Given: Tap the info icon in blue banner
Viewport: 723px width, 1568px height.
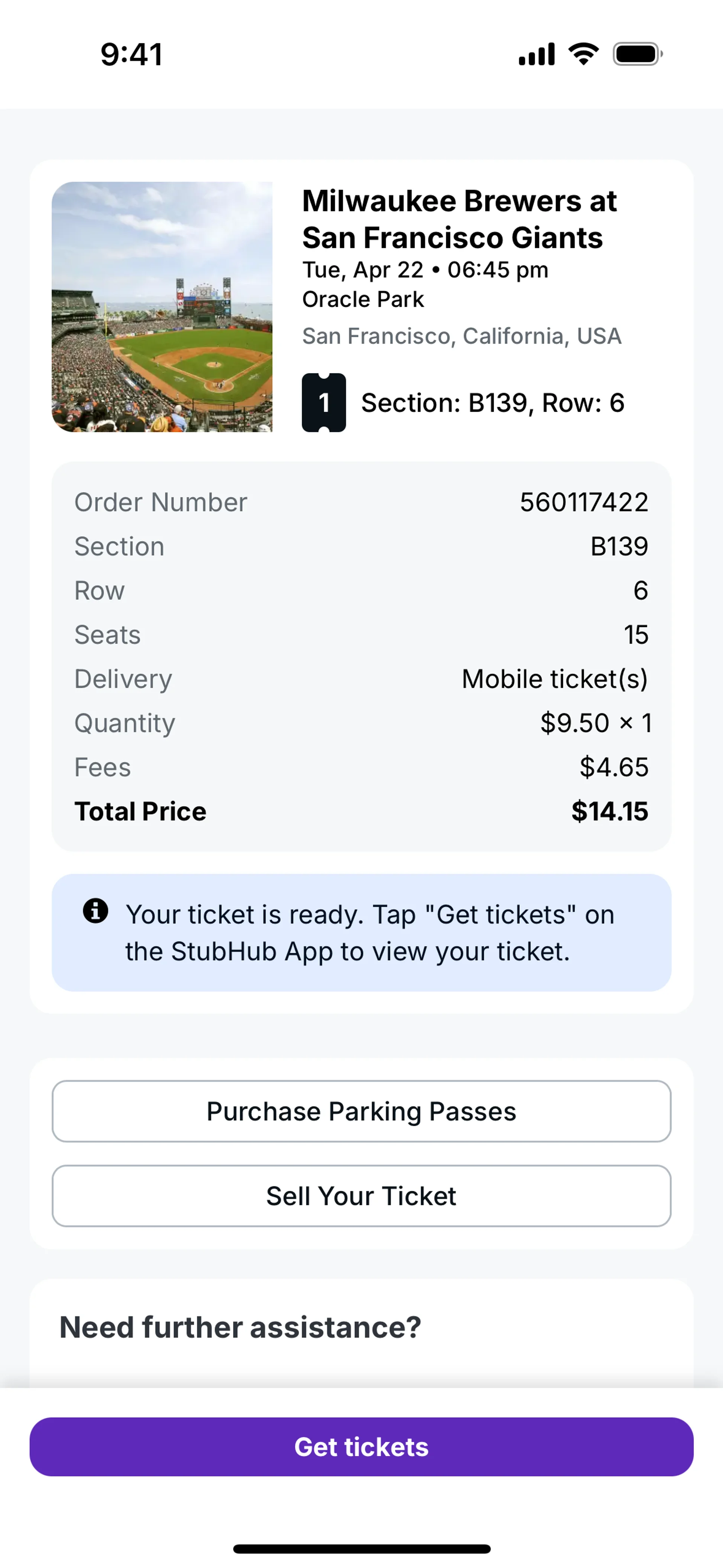Looking at the screenshot, I should click(96, 911).
